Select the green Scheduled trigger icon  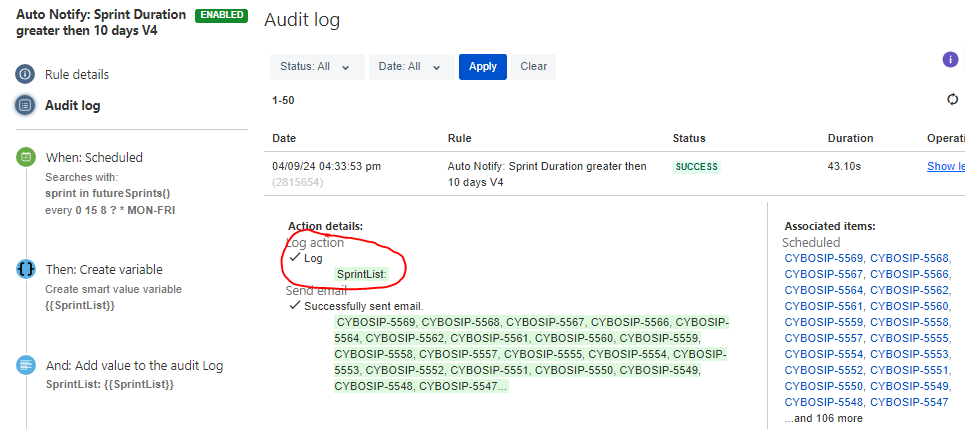25,157
